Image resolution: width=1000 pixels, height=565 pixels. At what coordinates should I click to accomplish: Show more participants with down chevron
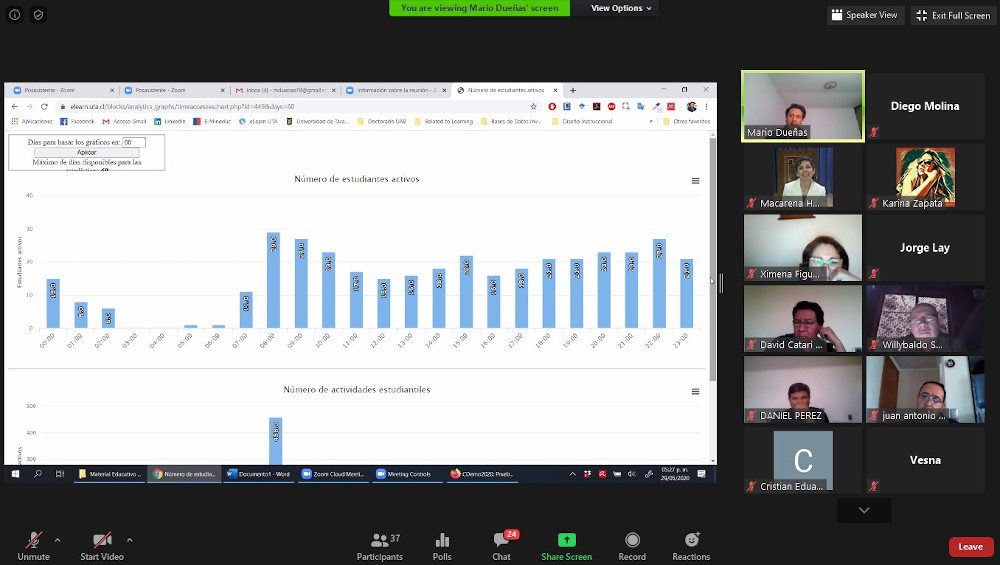(864, 510)
